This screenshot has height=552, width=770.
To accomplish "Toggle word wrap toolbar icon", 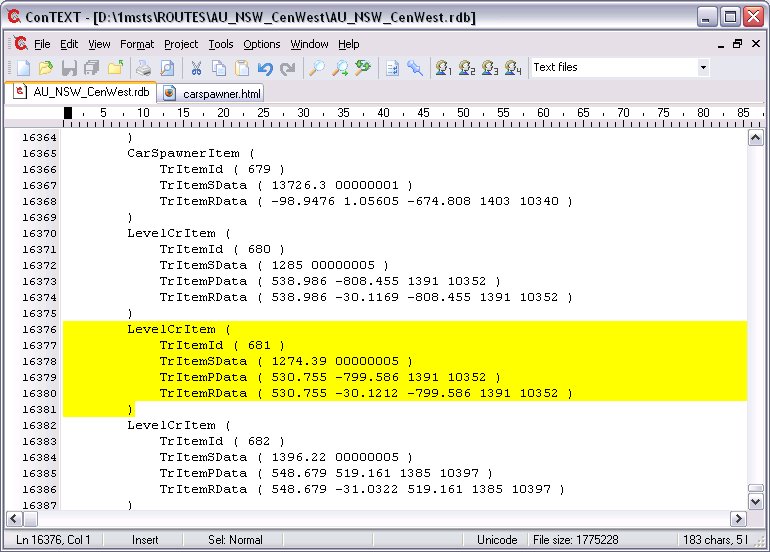I will (x=392, y=68).
